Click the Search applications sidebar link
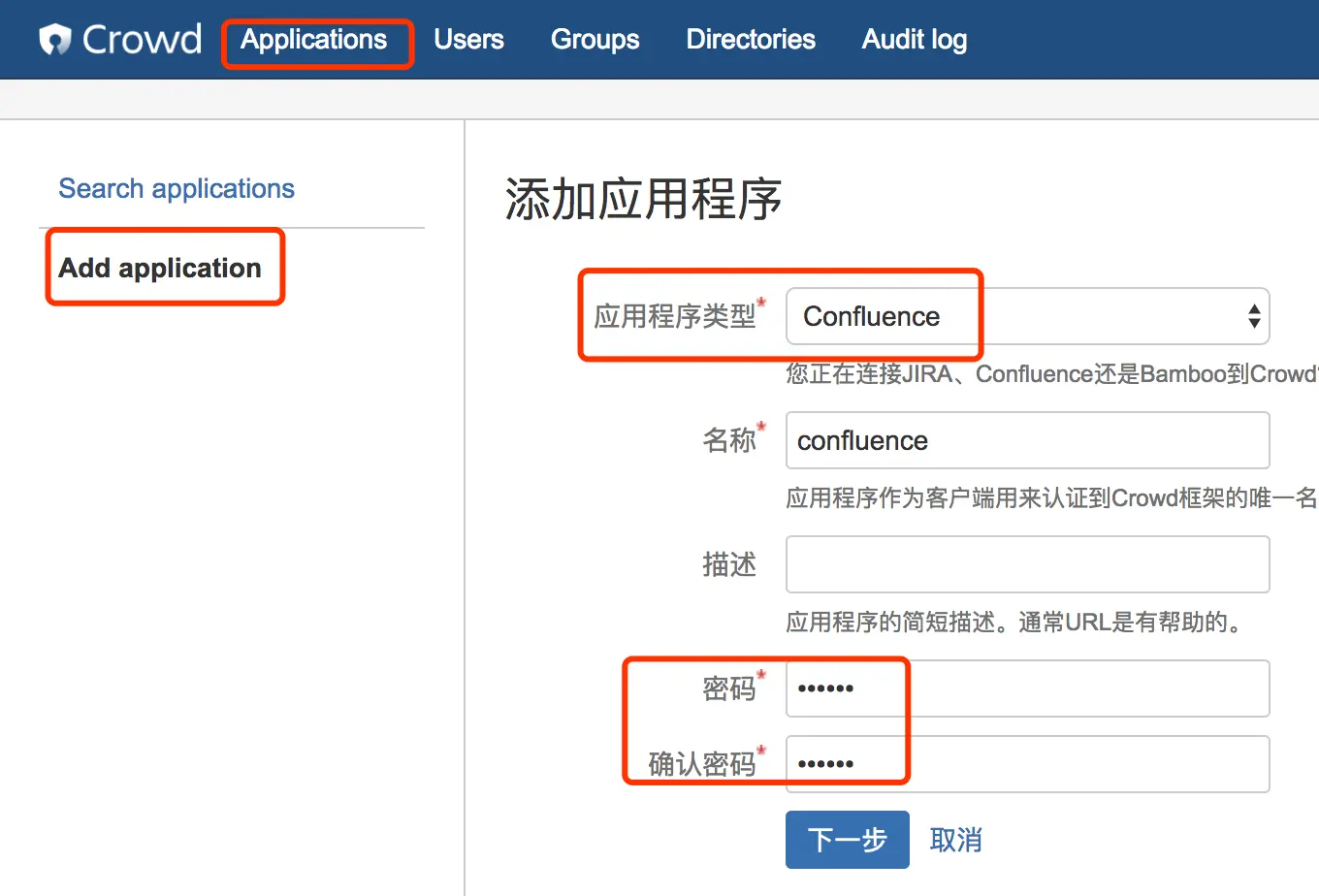This screenshot has height=896, width=1319. tap(177, 188)
